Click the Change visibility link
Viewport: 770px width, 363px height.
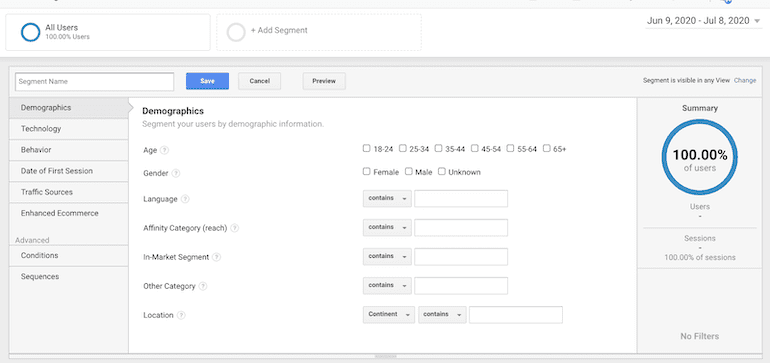[745, 81]
